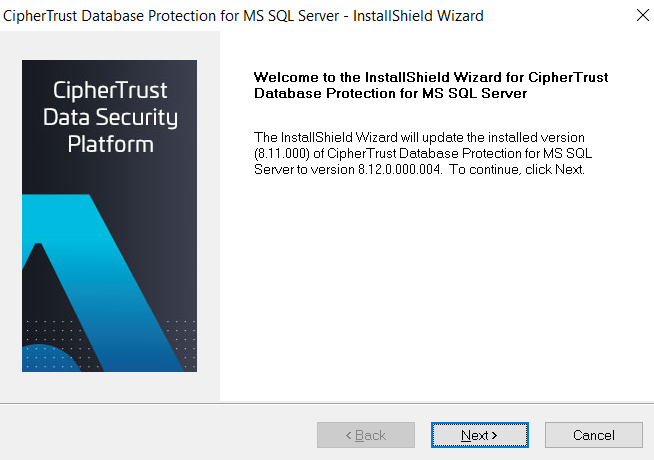Click the less-than arrow on Back button
This screenshot has width=654, height=460.
[349, 435]
